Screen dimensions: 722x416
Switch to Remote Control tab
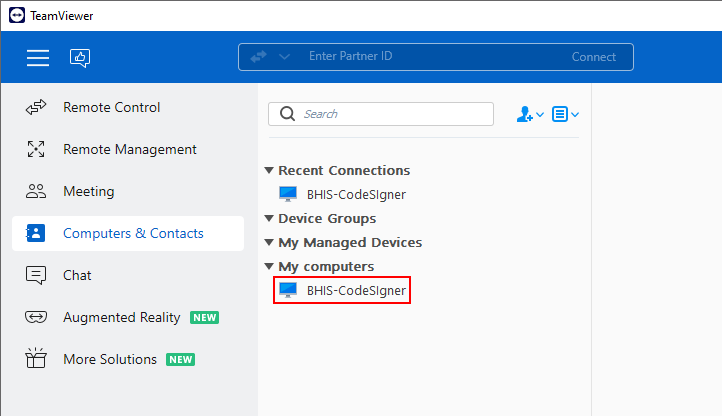[111, 107]
